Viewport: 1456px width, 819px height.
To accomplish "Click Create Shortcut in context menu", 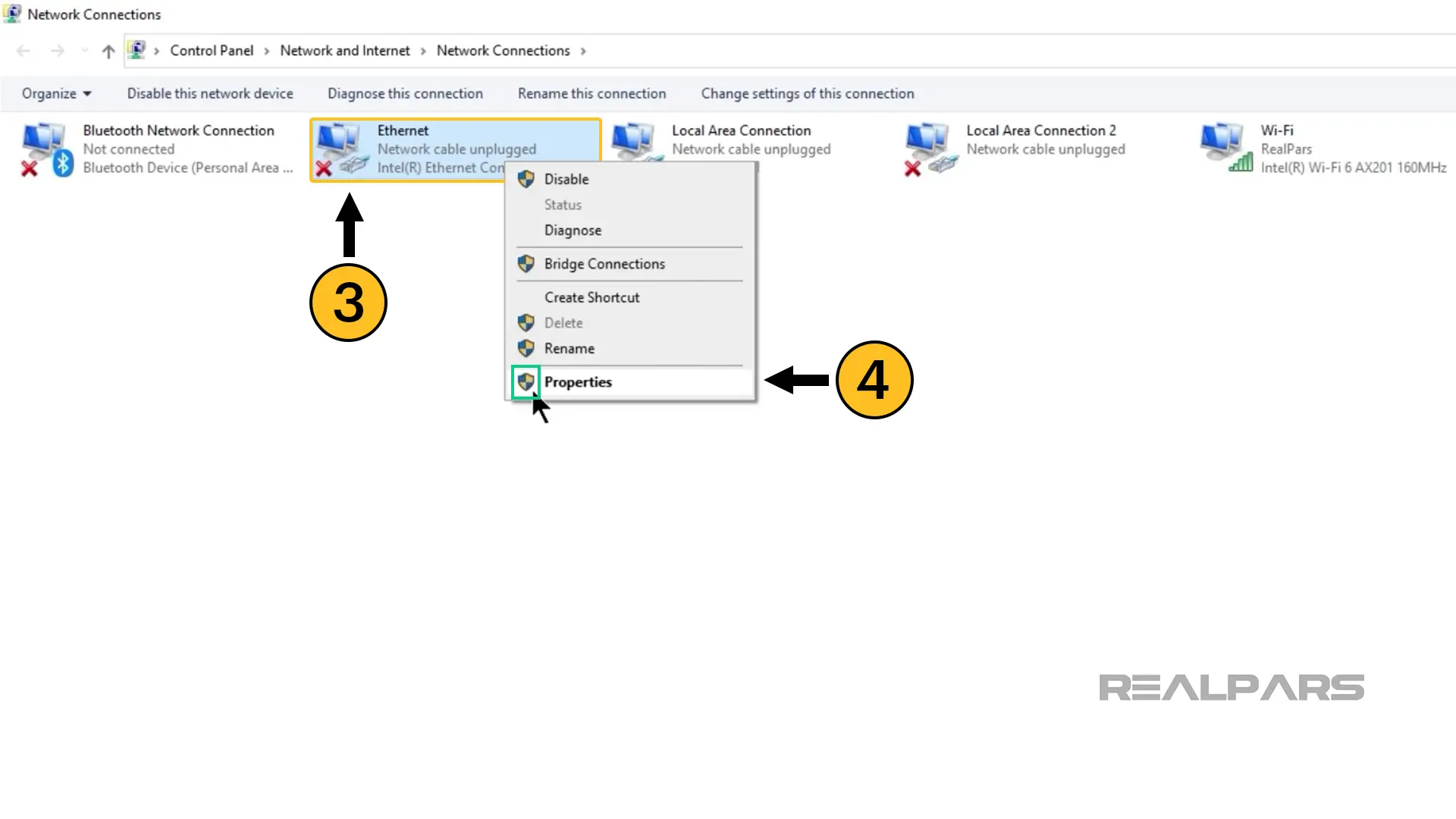I will pos(591,297).
